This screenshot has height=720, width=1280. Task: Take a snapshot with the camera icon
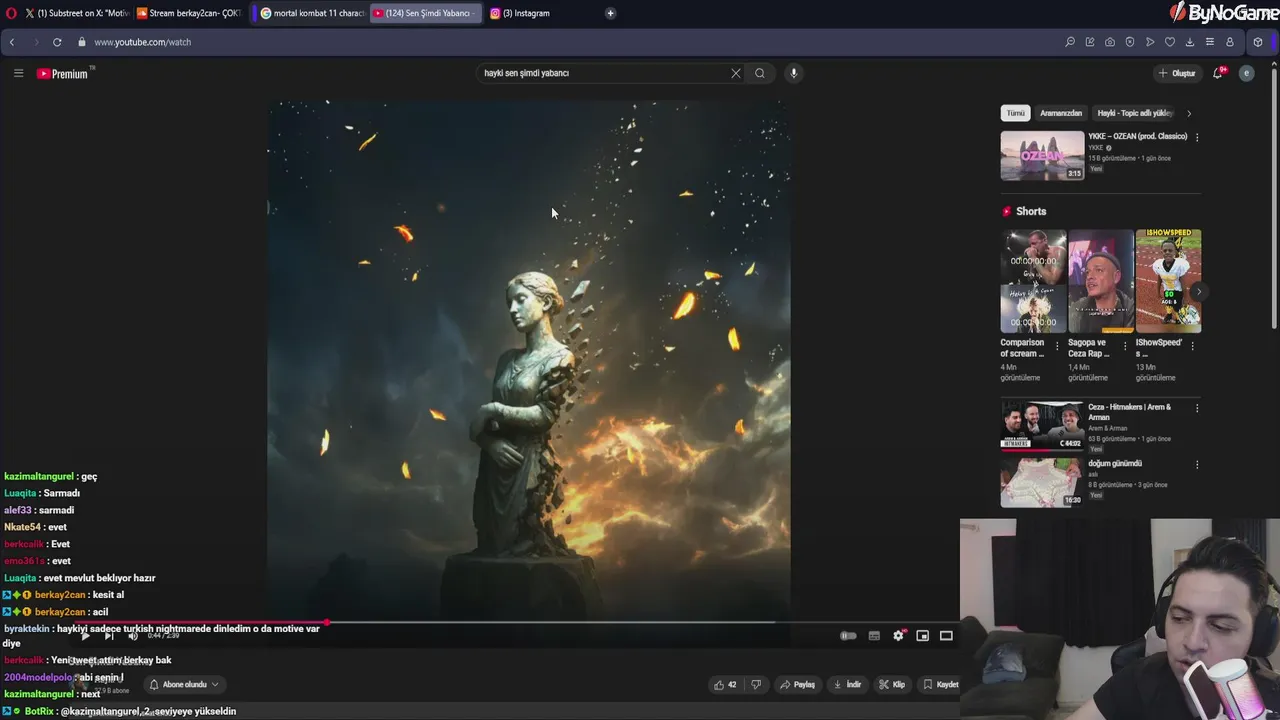point(1110,42)
